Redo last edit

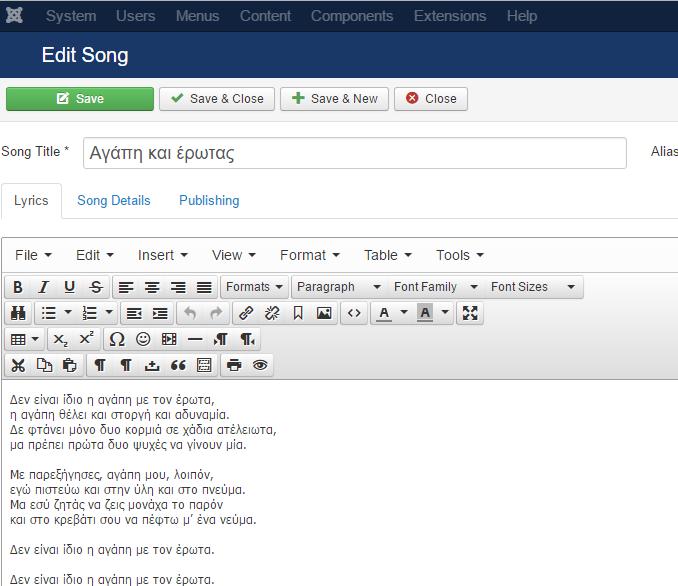[216, 313]
